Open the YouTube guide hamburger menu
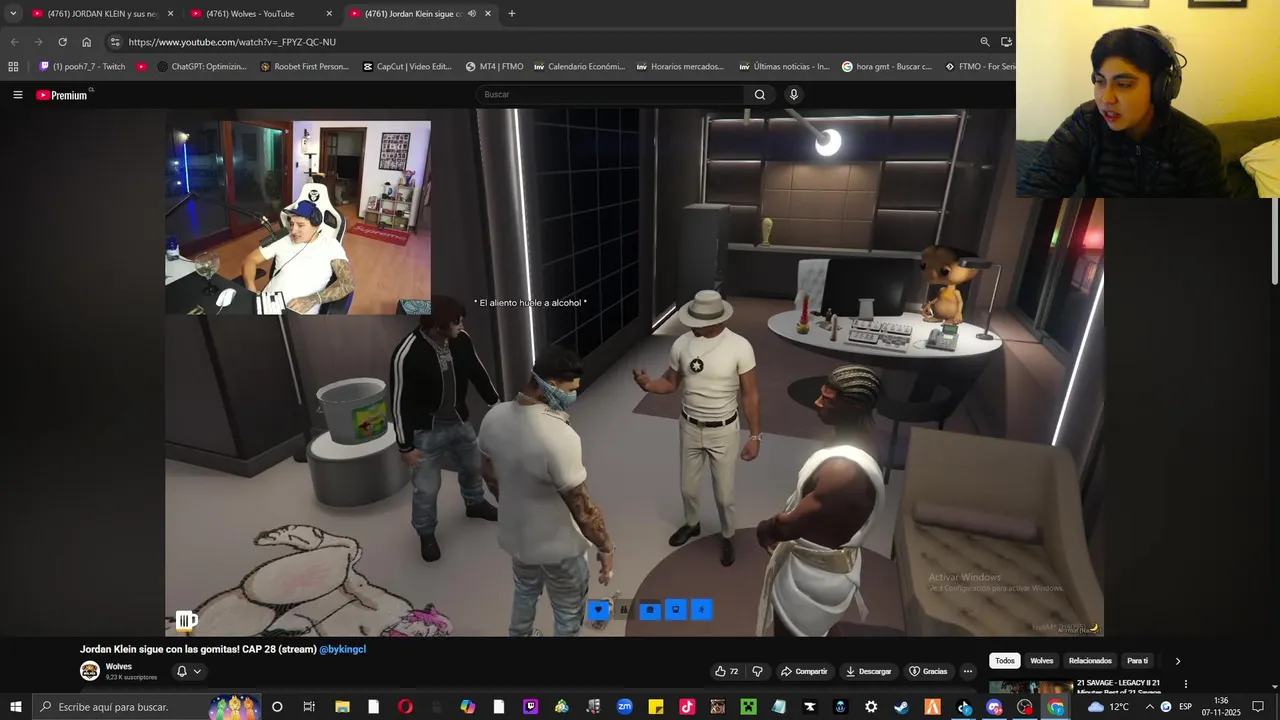The width and height of the screenshot is (1280, 720). coord(18,95)
